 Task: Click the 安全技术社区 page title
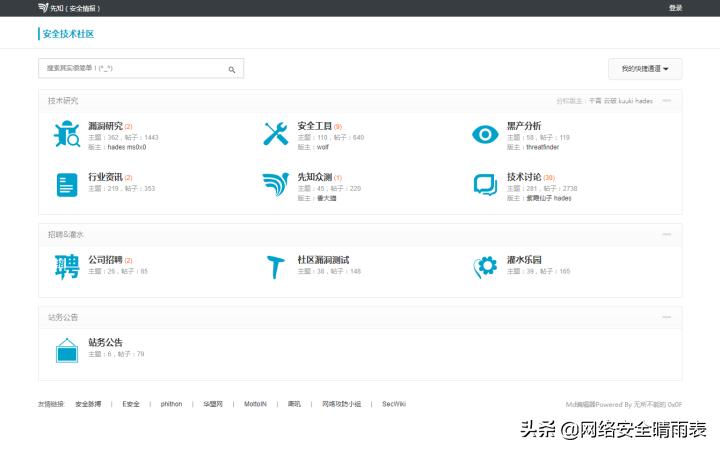point(68,34)
